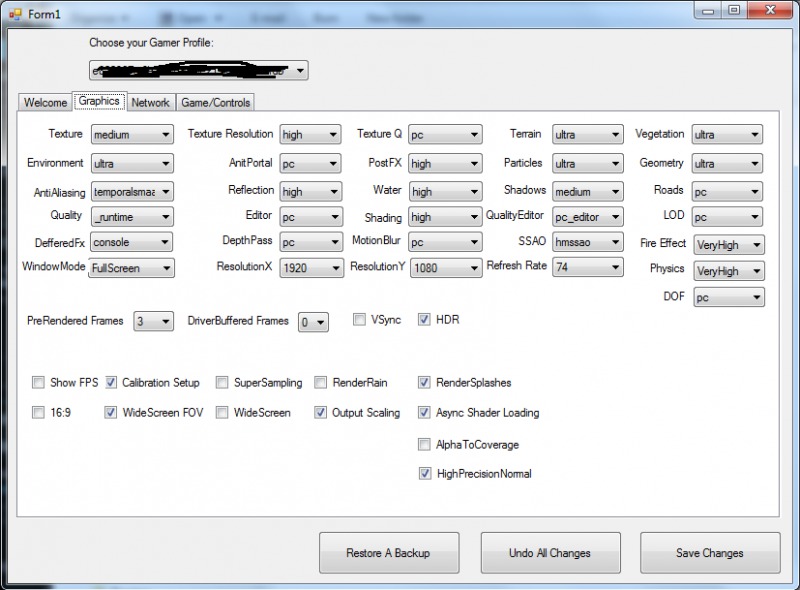
Task: Open the Physics quality dropdown
Action: 728,270
